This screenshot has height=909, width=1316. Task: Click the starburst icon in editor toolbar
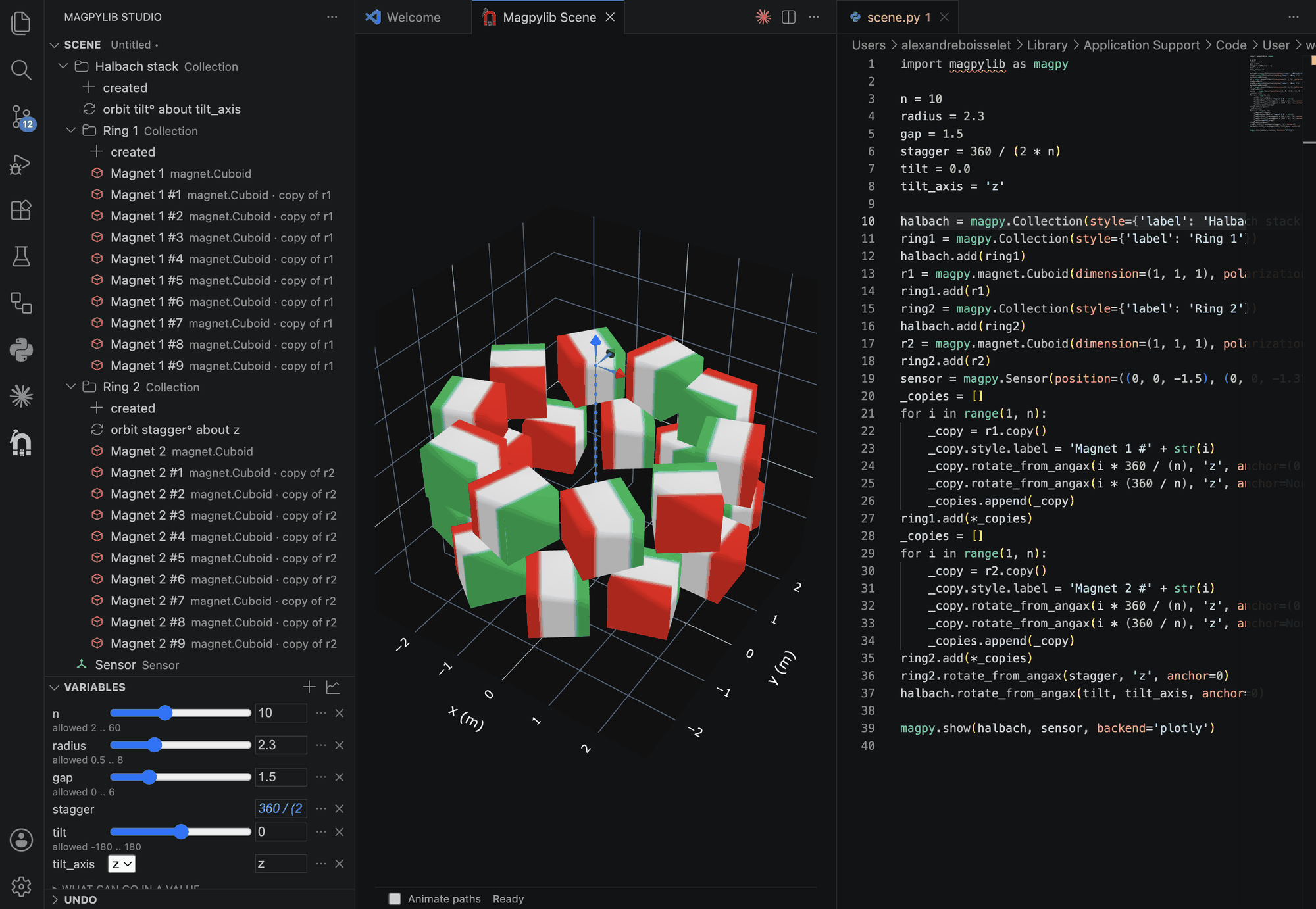pyautogui.click(x=763, y=17)
